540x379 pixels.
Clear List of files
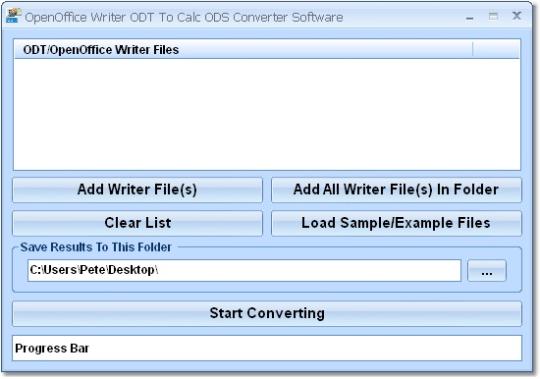pos(137,223)
